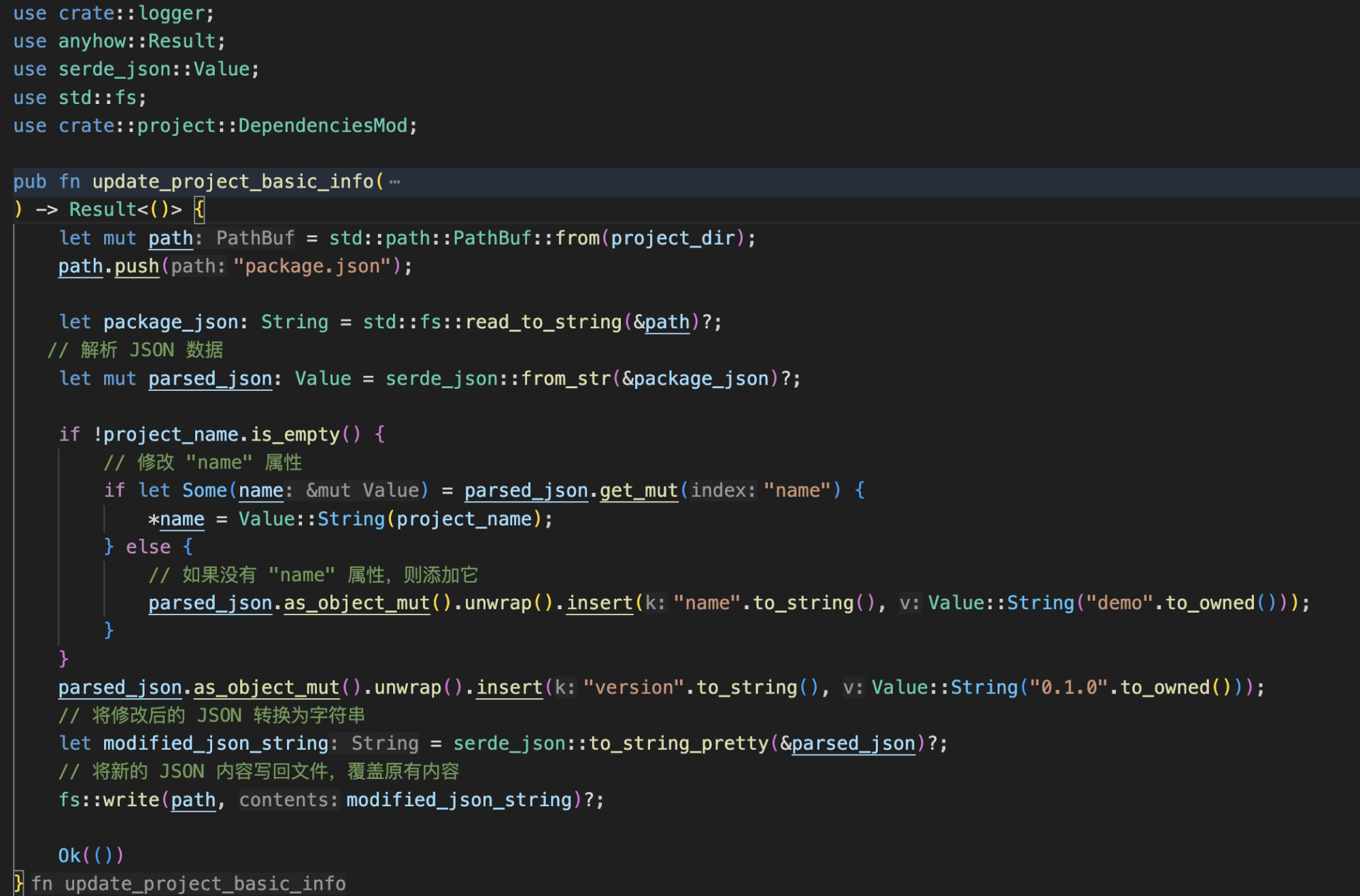Click the to_string_pretty function call
The image size is (1360, 896).
pos(680,742)
